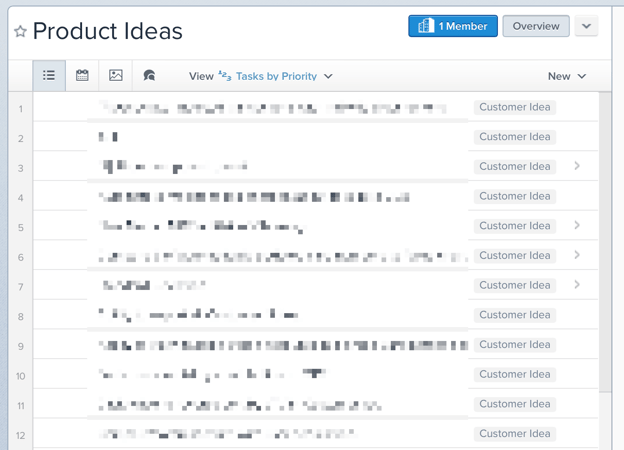Open the calendar view
Viewport: 624px width, 450px height.
click(x=83, y=76)
